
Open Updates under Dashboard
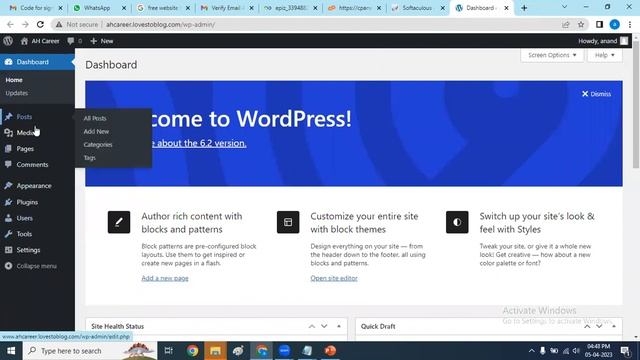[x=17, y=93]
